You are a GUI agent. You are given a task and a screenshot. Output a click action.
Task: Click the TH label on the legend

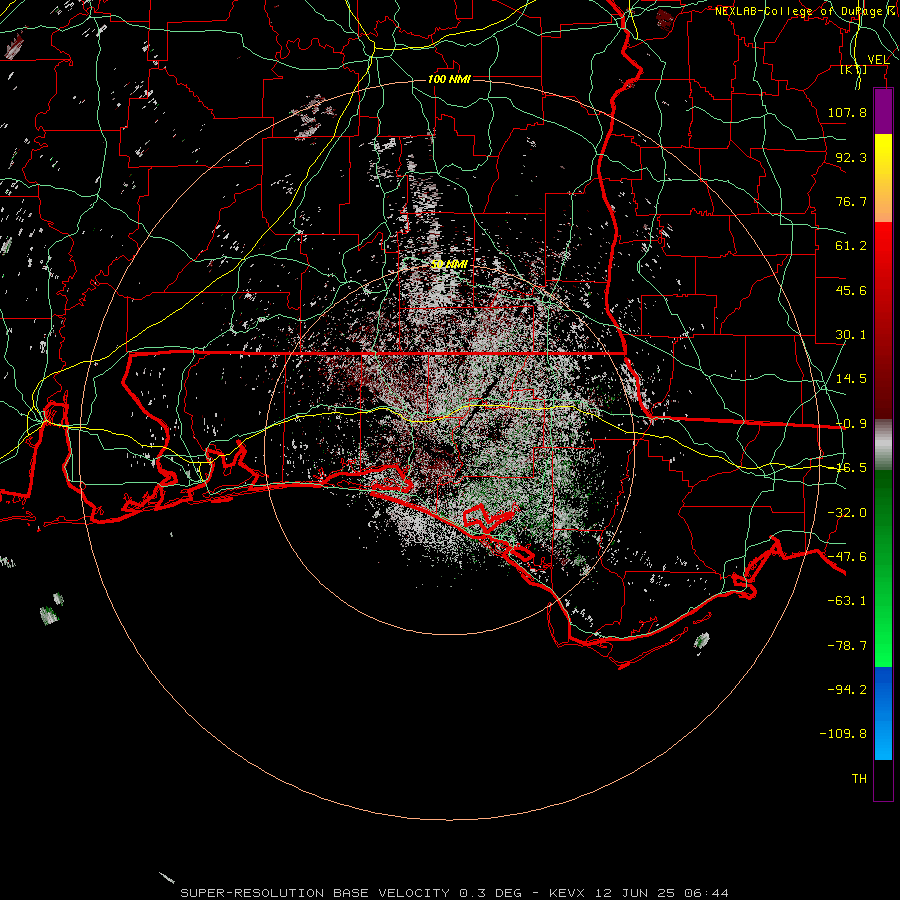click(x=859, y=779)
